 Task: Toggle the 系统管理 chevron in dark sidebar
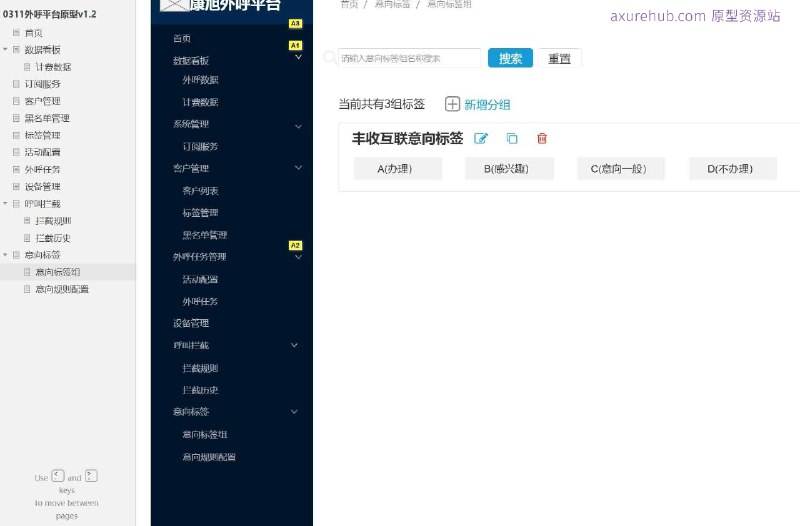[298, 126]
